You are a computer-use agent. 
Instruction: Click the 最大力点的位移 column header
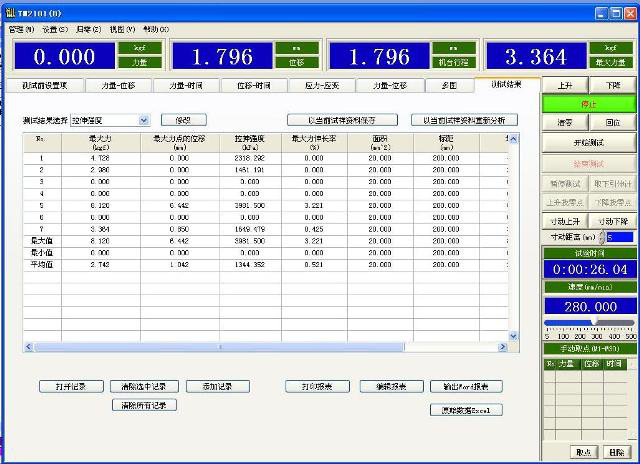click(x=180, y=143)
